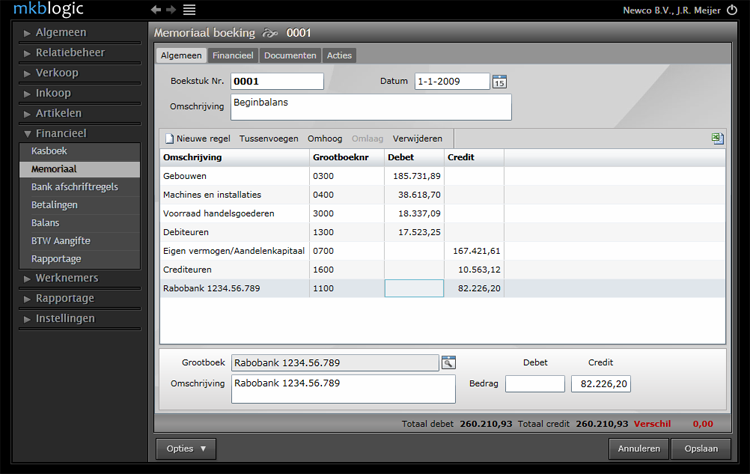Select Kasboek in the sidebar

coord(50,150)
